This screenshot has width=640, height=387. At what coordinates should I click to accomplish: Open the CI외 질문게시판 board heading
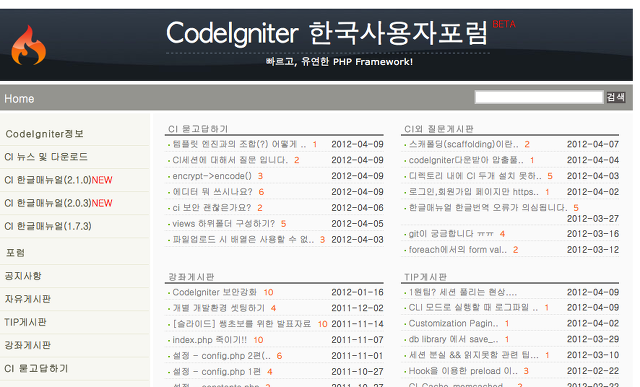439,129
